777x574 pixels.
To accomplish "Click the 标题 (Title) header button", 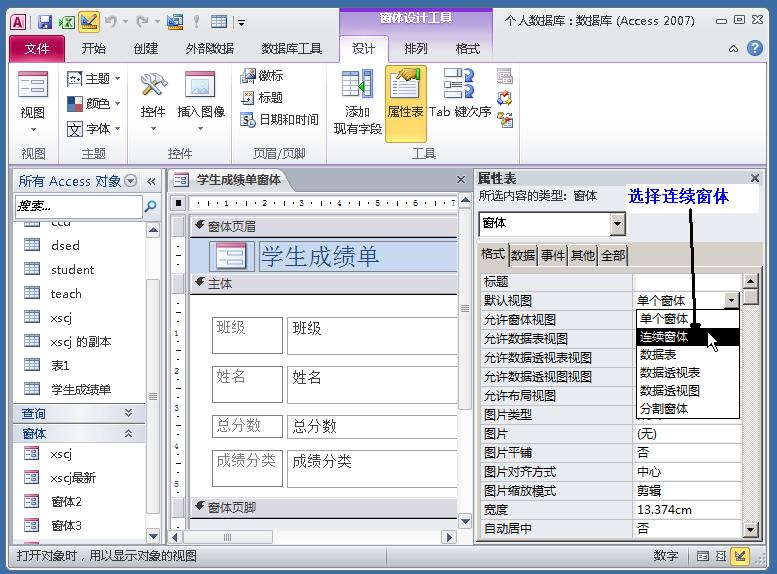I will (x=262, y=98).
